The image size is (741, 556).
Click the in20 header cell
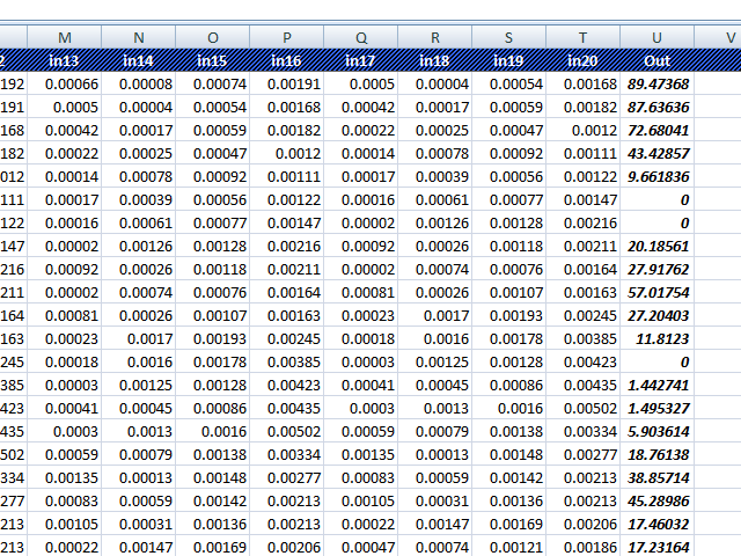click(x=583, y=60)
